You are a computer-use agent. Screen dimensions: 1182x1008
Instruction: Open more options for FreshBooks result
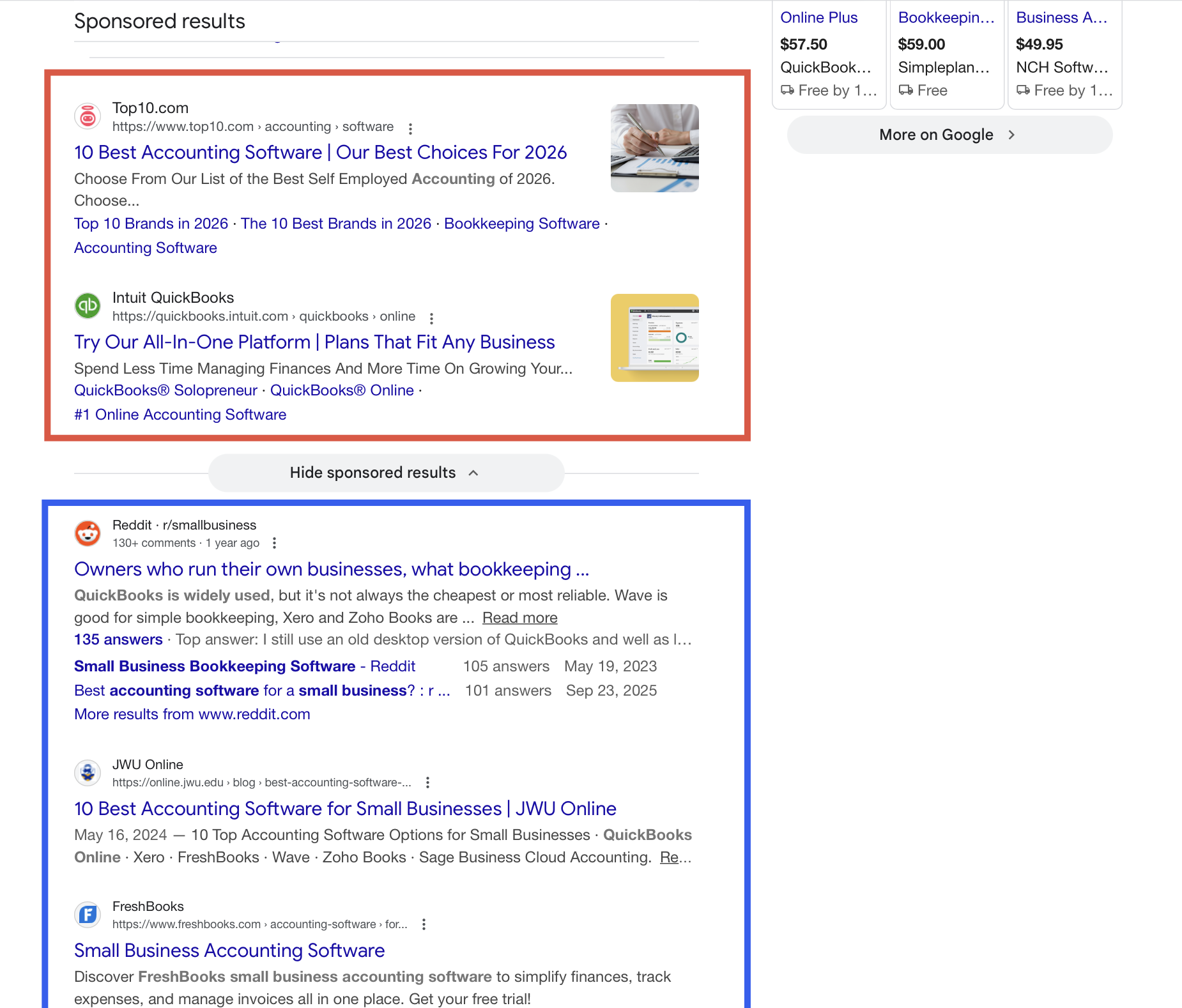[424, 924]
